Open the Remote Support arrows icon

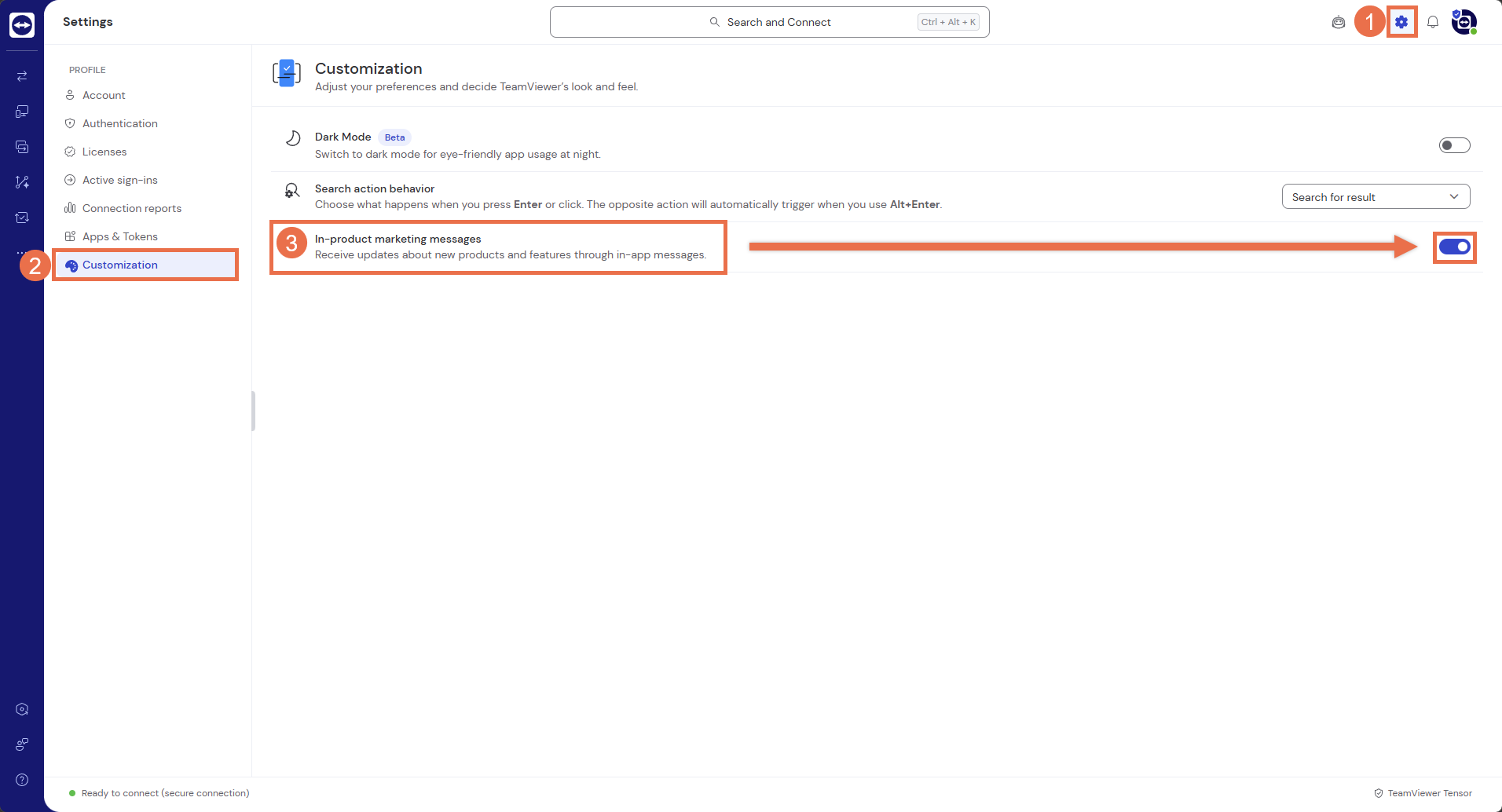click(22, 76)
